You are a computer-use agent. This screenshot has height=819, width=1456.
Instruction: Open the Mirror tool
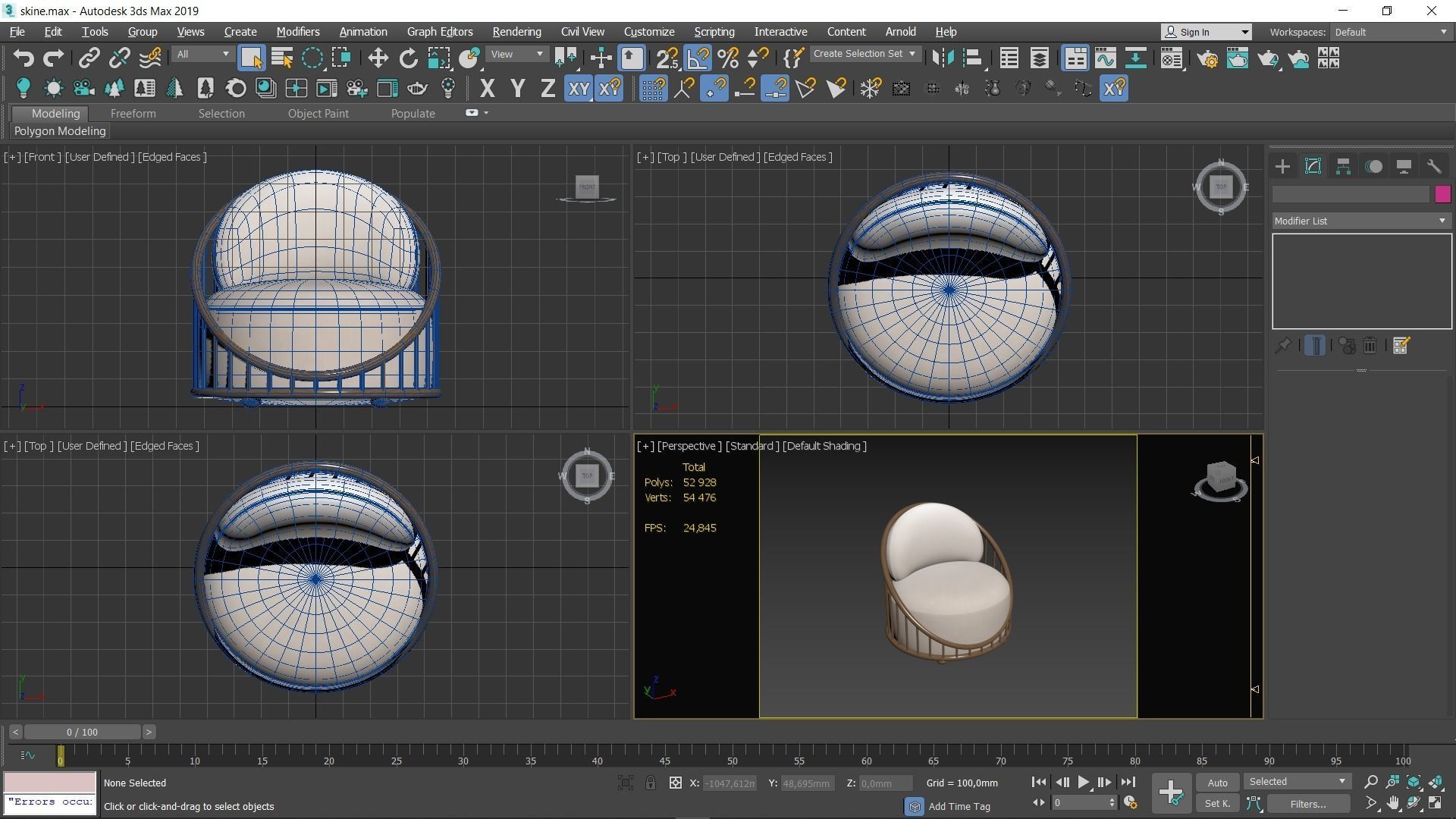[942, 58]
